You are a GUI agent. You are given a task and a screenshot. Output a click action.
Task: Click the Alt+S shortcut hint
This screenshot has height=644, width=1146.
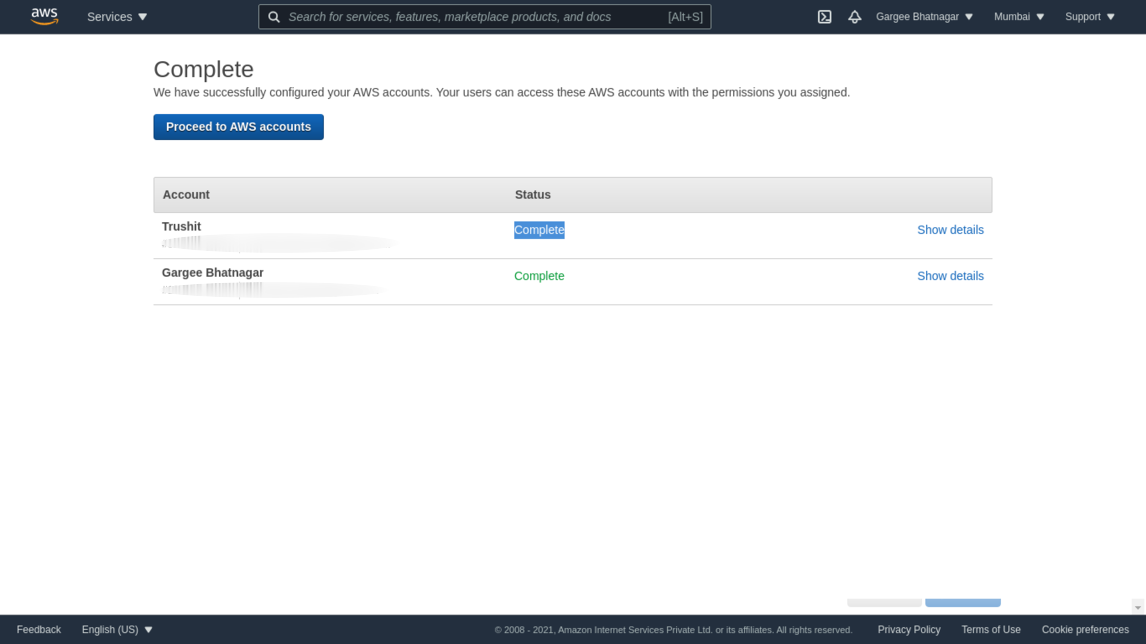coord(685,17)
